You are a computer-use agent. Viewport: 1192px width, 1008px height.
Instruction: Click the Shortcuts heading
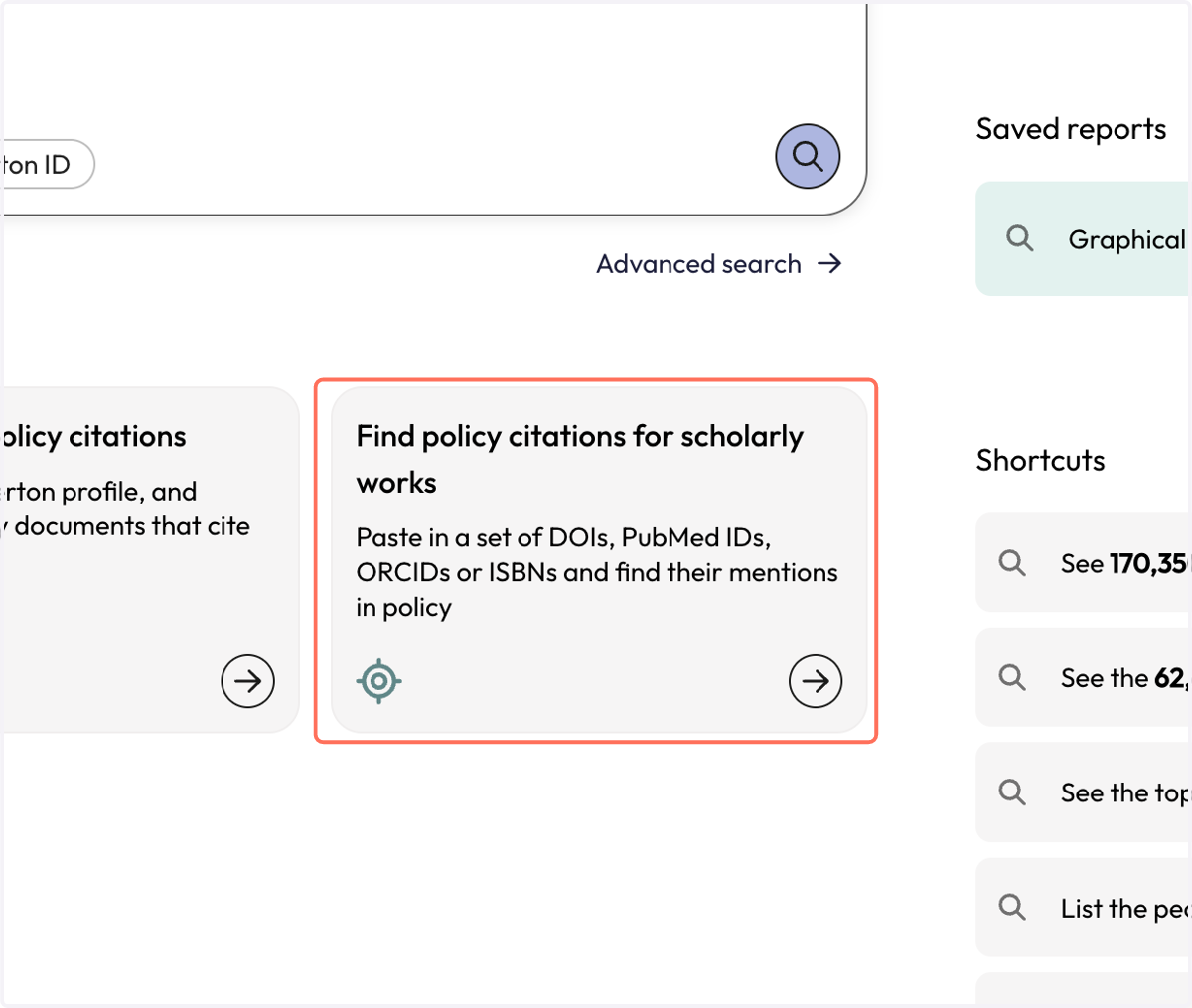1040,460
